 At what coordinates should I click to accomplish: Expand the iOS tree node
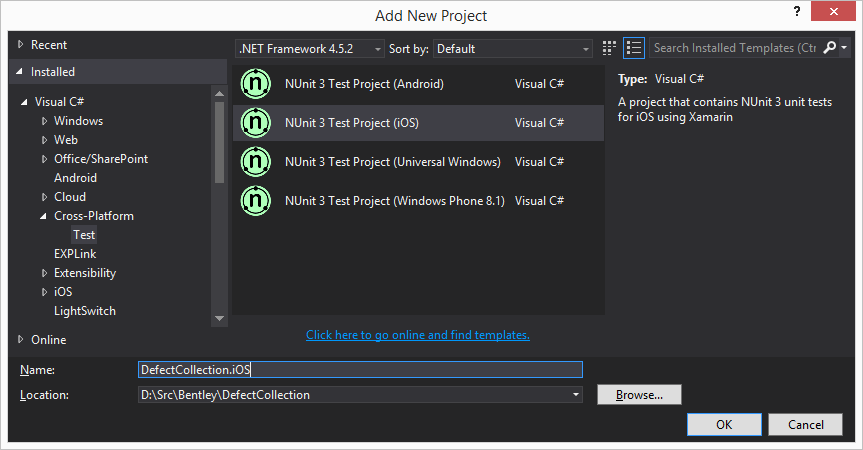(x=45, y=292)
